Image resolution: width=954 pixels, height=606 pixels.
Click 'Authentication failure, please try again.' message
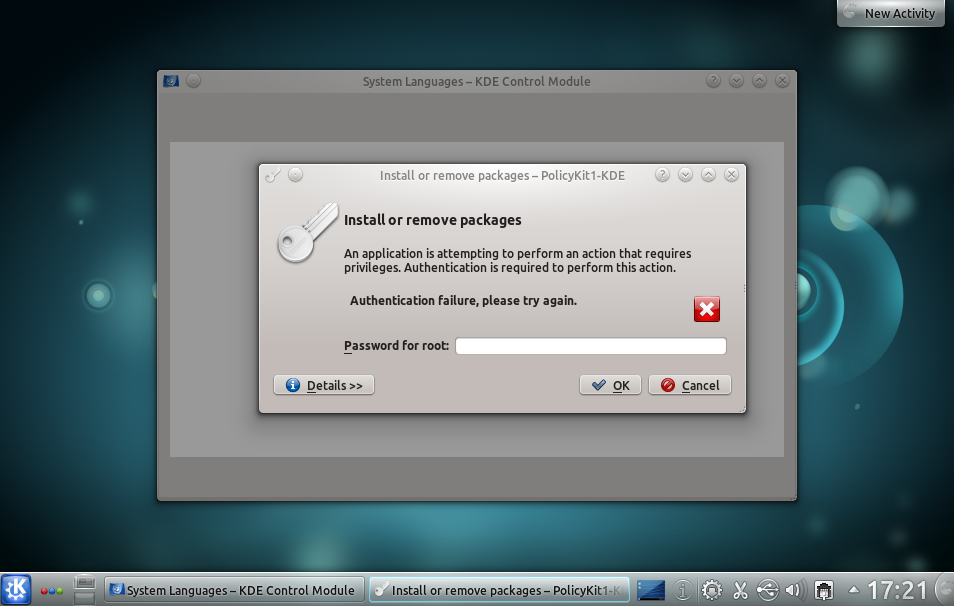(463, 301)
